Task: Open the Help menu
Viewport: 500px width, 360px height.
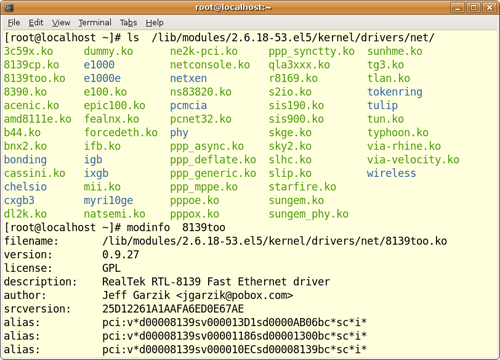Action: [154, 23]
